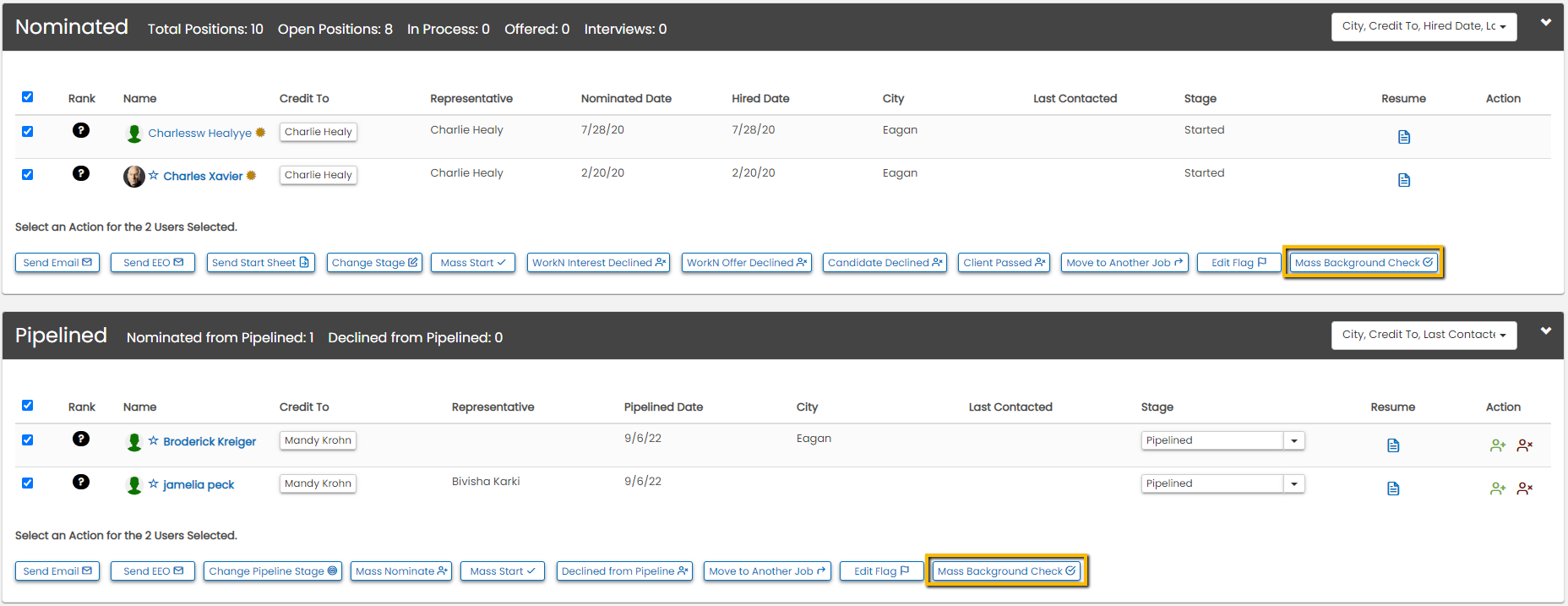The image size is (1568, 606).
Task: Collapse the Nominated section chevron
Action: coord(1546,23)
